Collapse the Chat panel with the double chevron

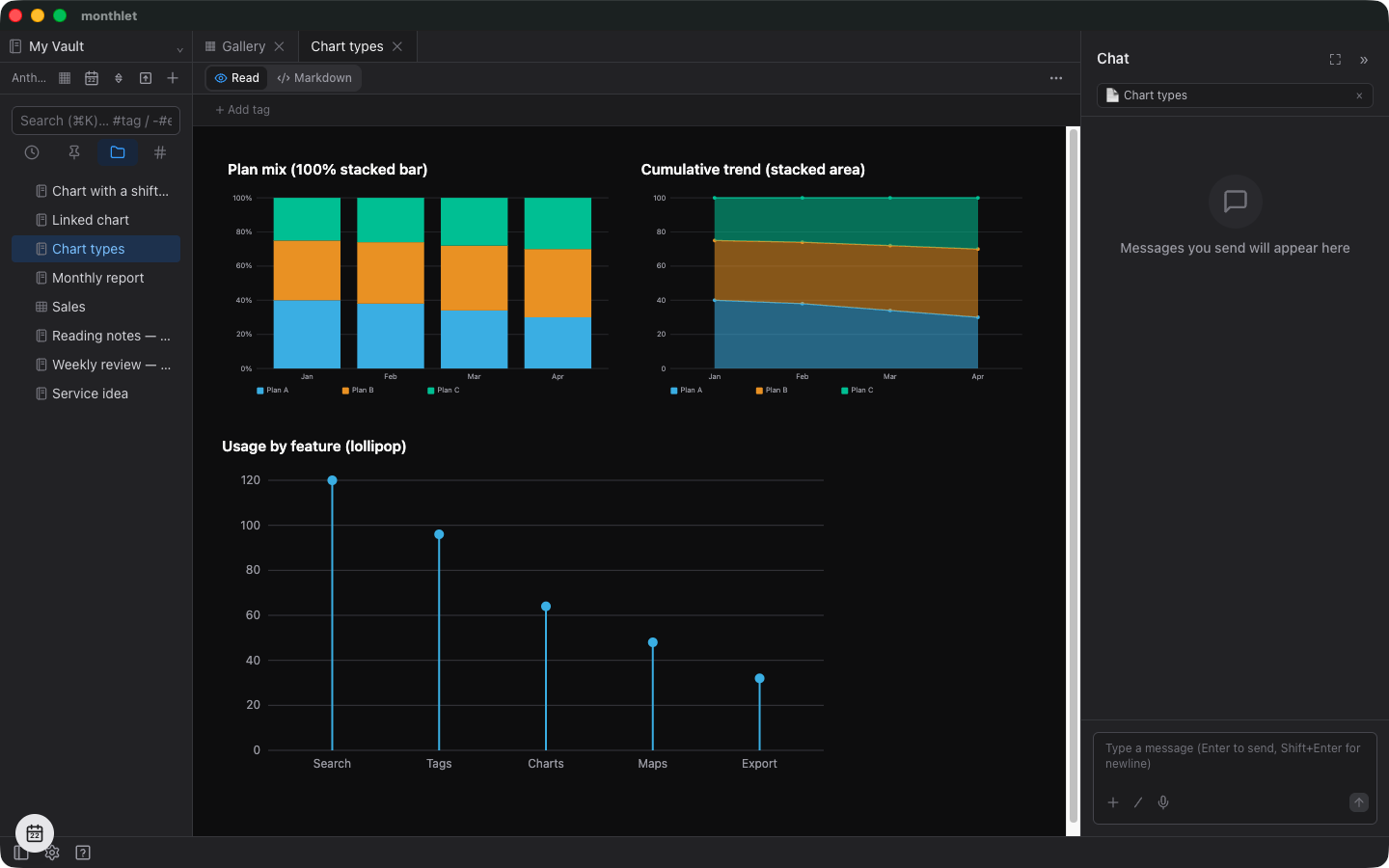click(1364, 60)
